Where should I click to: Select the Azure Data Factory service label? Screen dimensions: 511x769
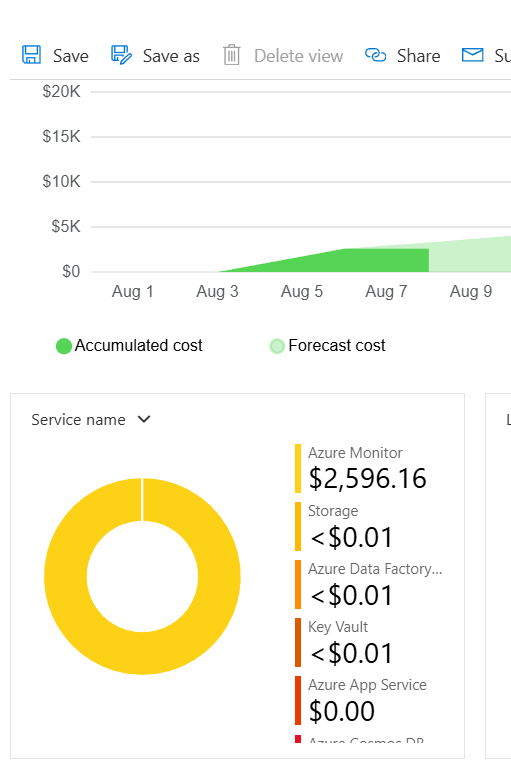pyautogui.click(x=375, y=569)
